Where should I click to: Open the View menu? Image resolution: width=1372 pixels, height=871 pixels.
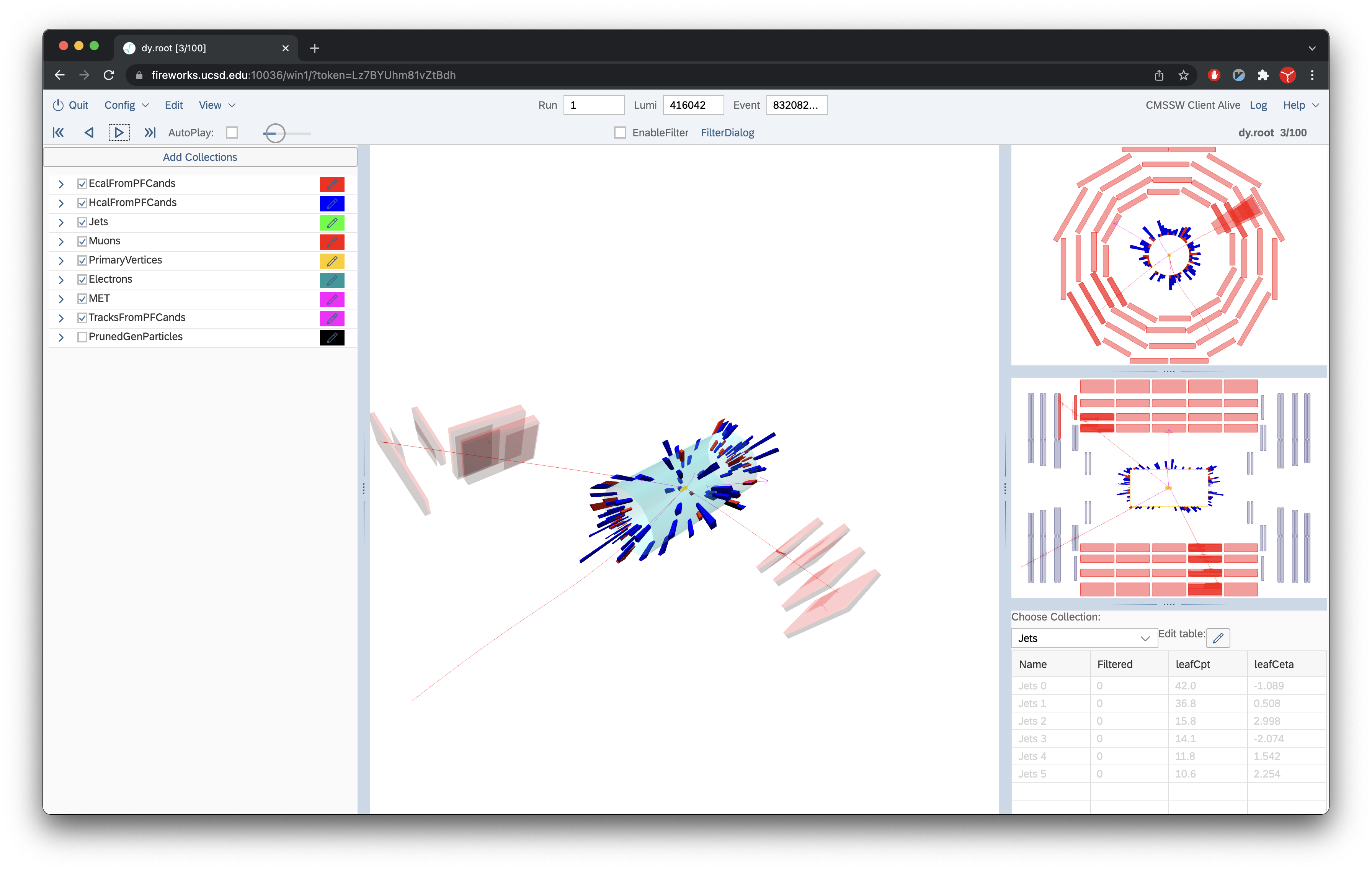pyautogui.click(x=217, y=105)
